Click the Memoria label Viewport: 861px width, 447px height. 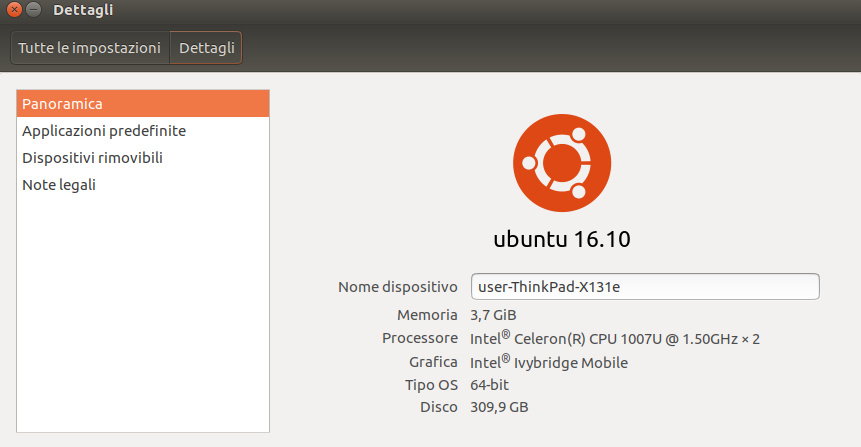(x=427, y=315)
